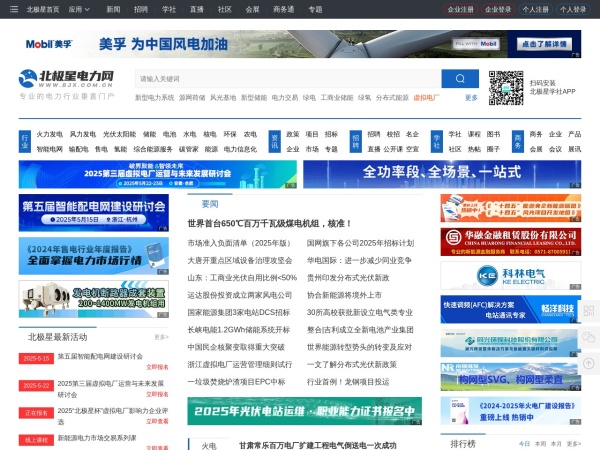Open the 科林电气 KE Electric ad
This screenshot has width=600, height=450.
511,276
